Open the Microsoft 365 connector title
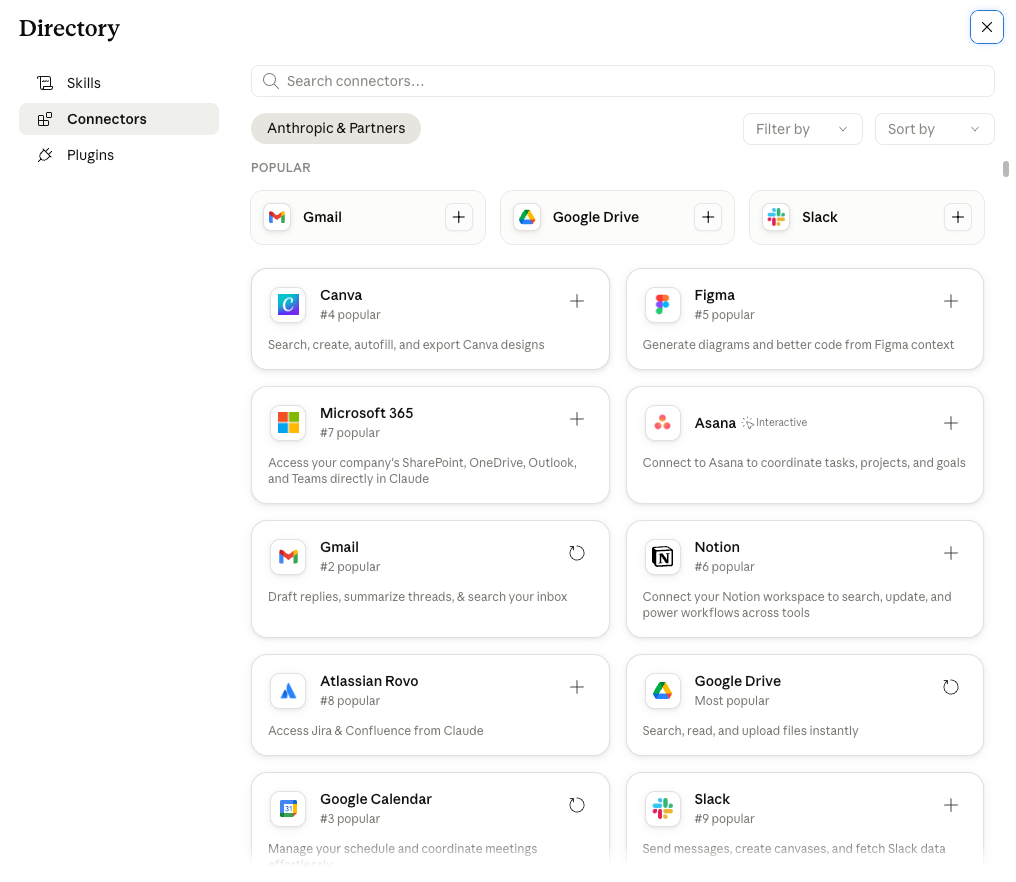Screen dimensions: 1016x882 coord(366,413)
